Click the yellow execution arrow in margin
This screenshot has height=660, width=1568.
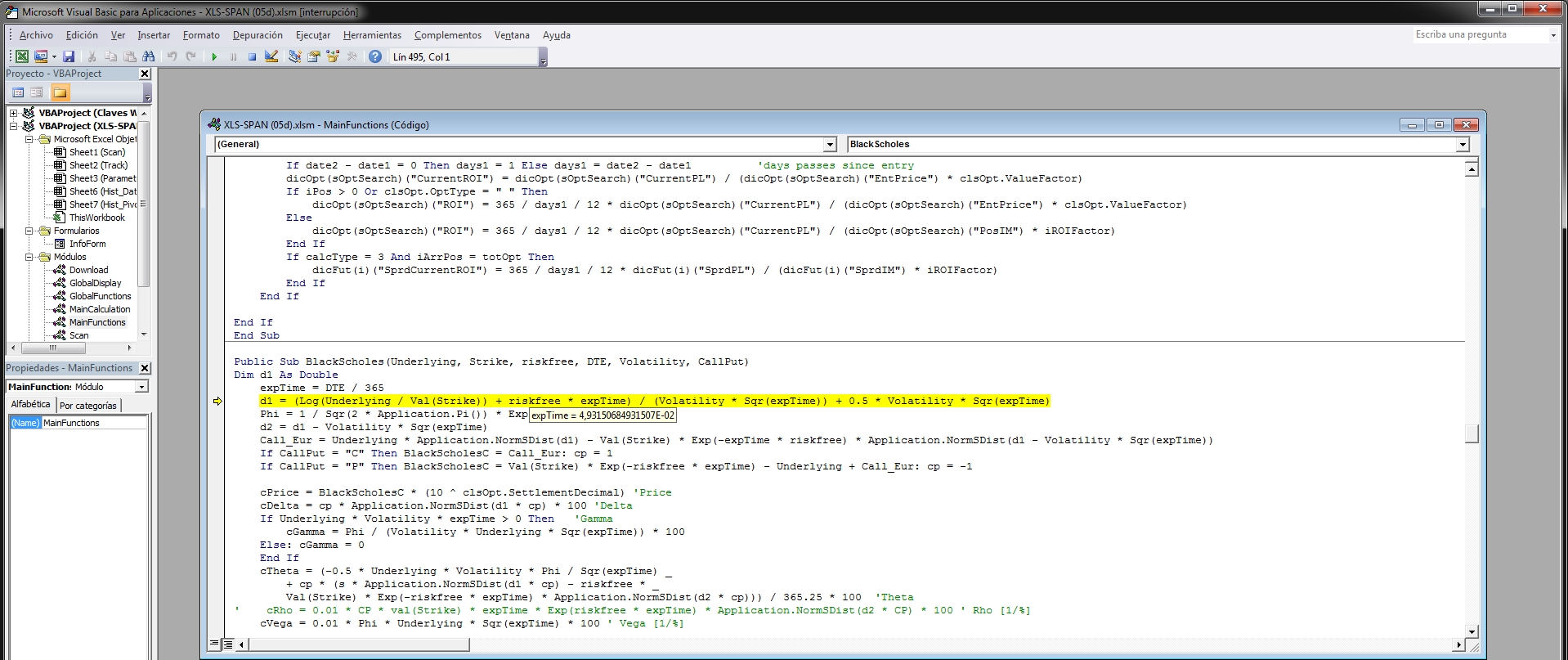coord(217,401)
